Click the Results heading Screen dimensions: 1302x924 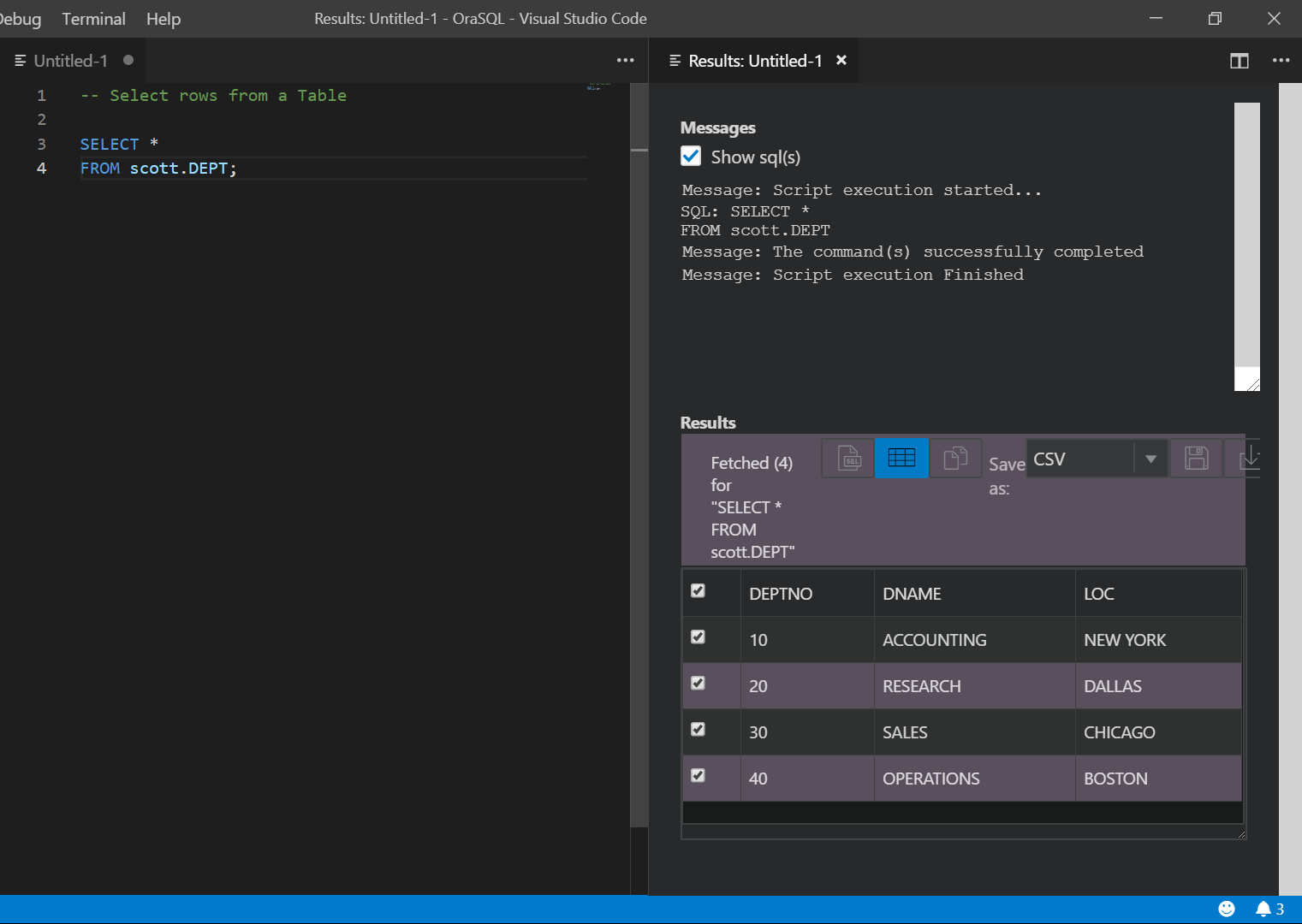[x=708, y=423]
